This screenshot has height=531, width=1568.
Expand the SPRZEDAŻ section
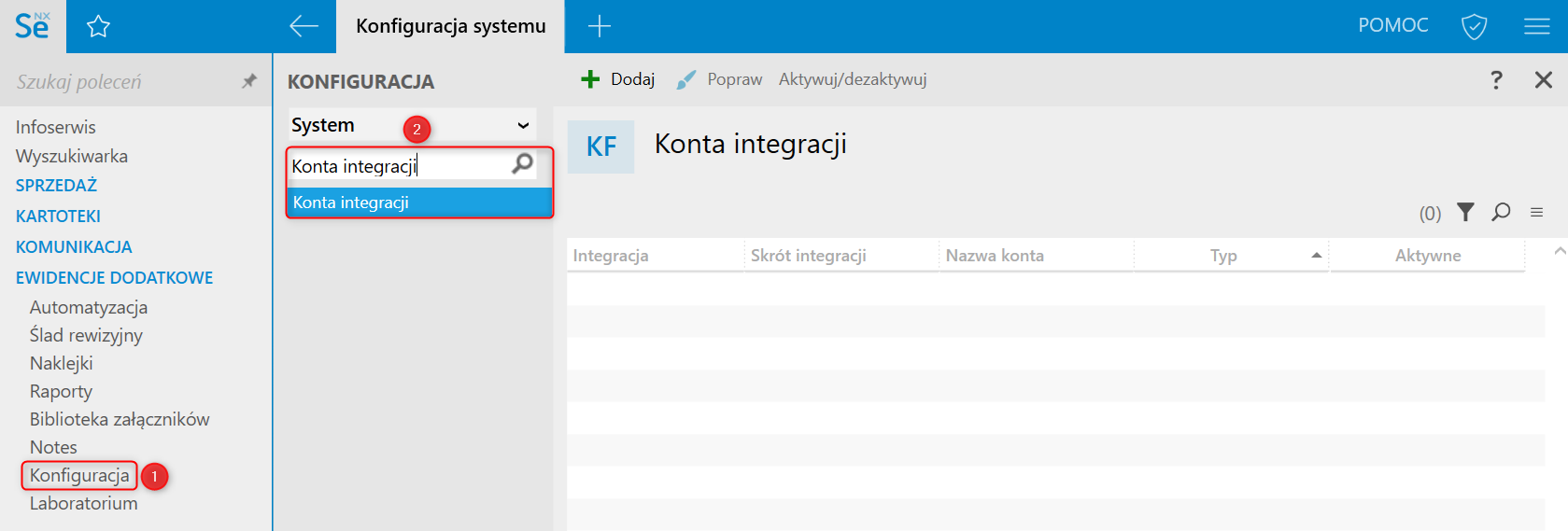point(56,186)
